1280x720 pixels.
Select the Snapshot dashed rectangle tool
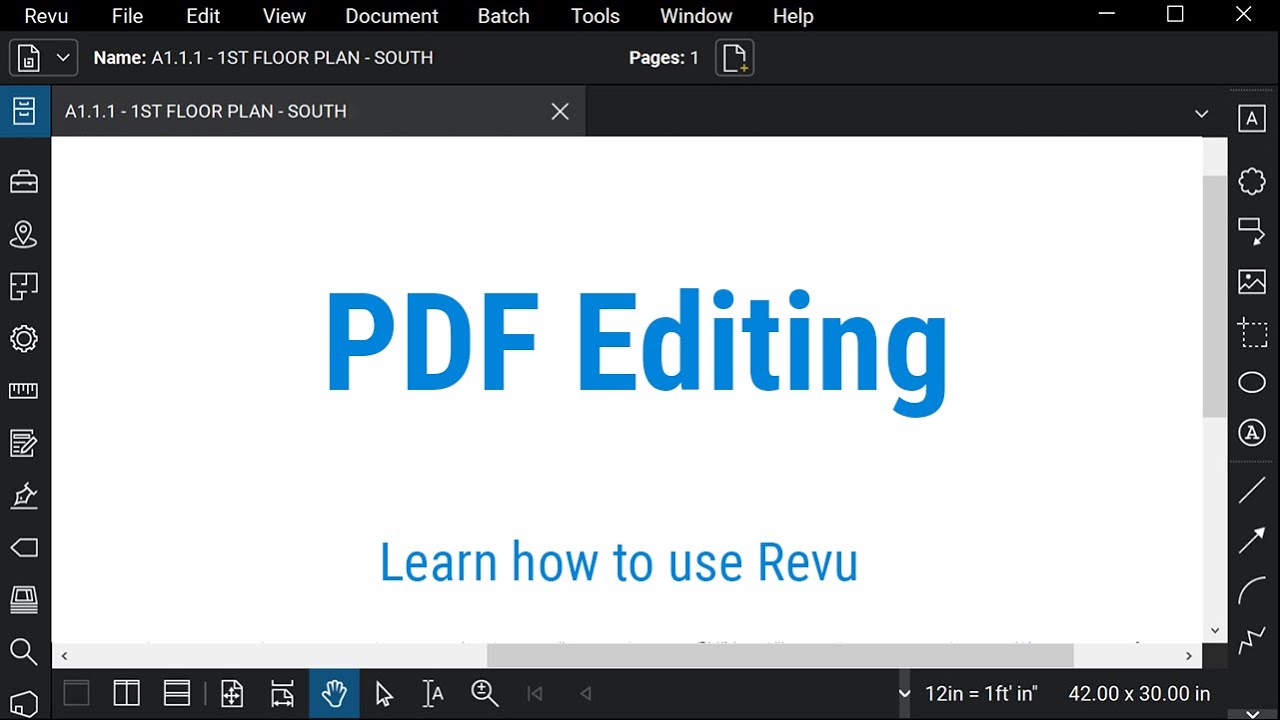pyautogui.click(x=1252, y=332)
